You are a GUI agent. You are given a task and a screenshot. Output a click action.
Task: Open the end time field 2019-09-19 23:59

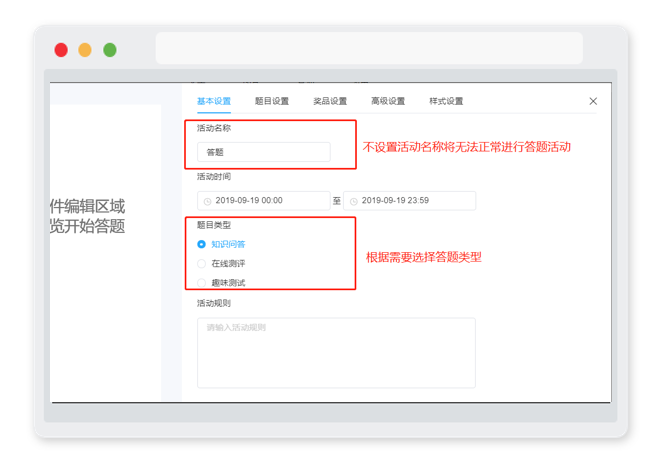410,201
